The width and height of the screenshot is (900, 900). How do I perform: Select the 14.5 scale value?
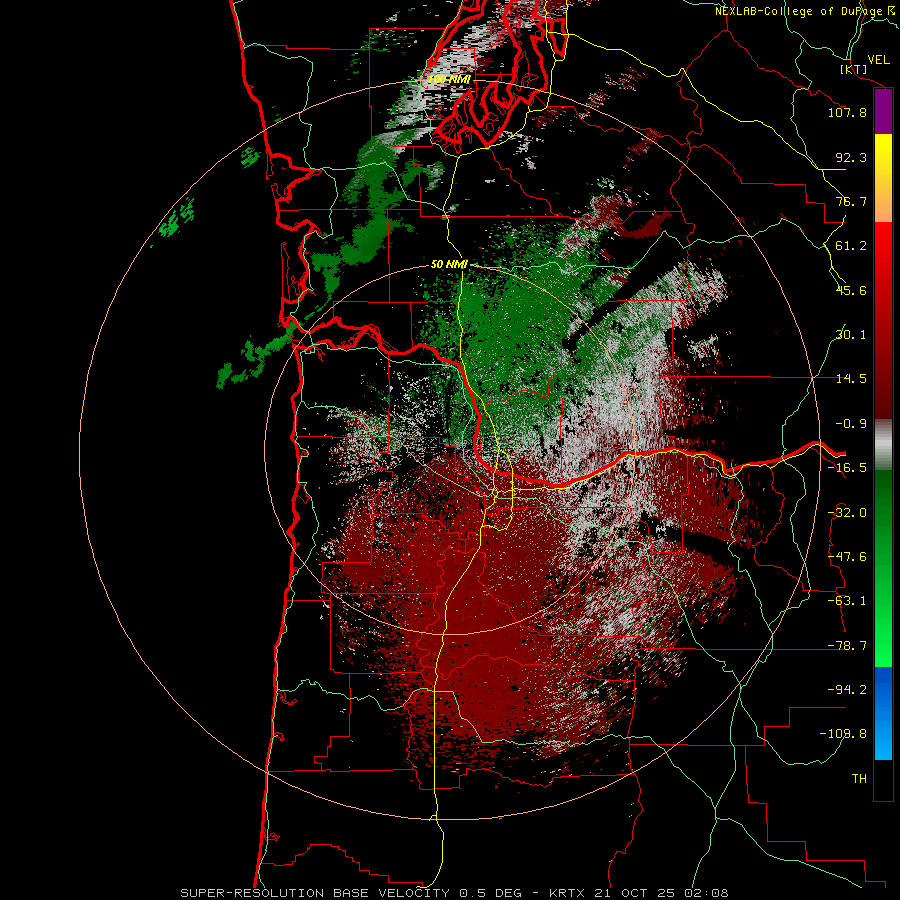pos(851,379)
